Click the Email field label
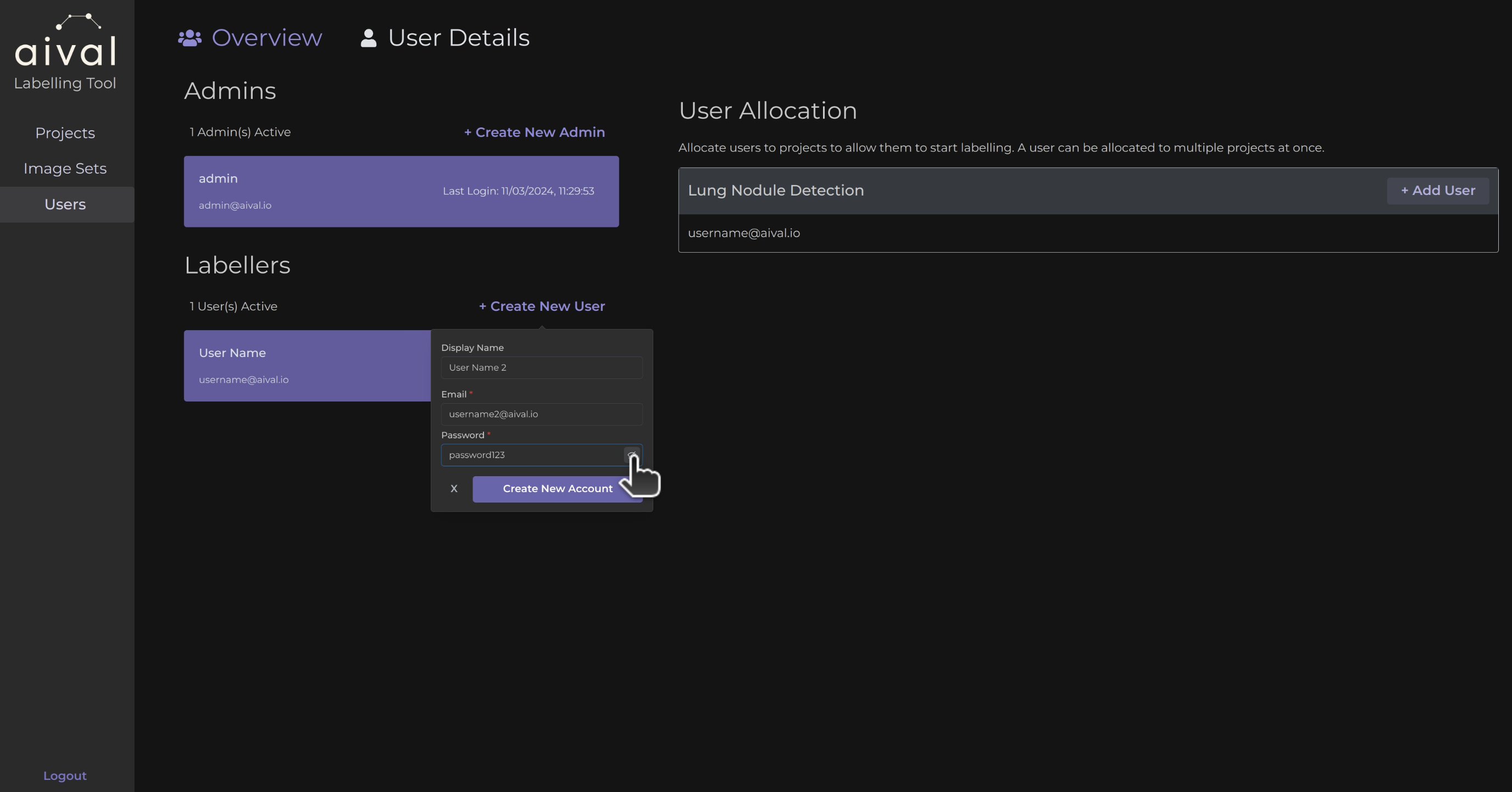 (x=454, y=394)
